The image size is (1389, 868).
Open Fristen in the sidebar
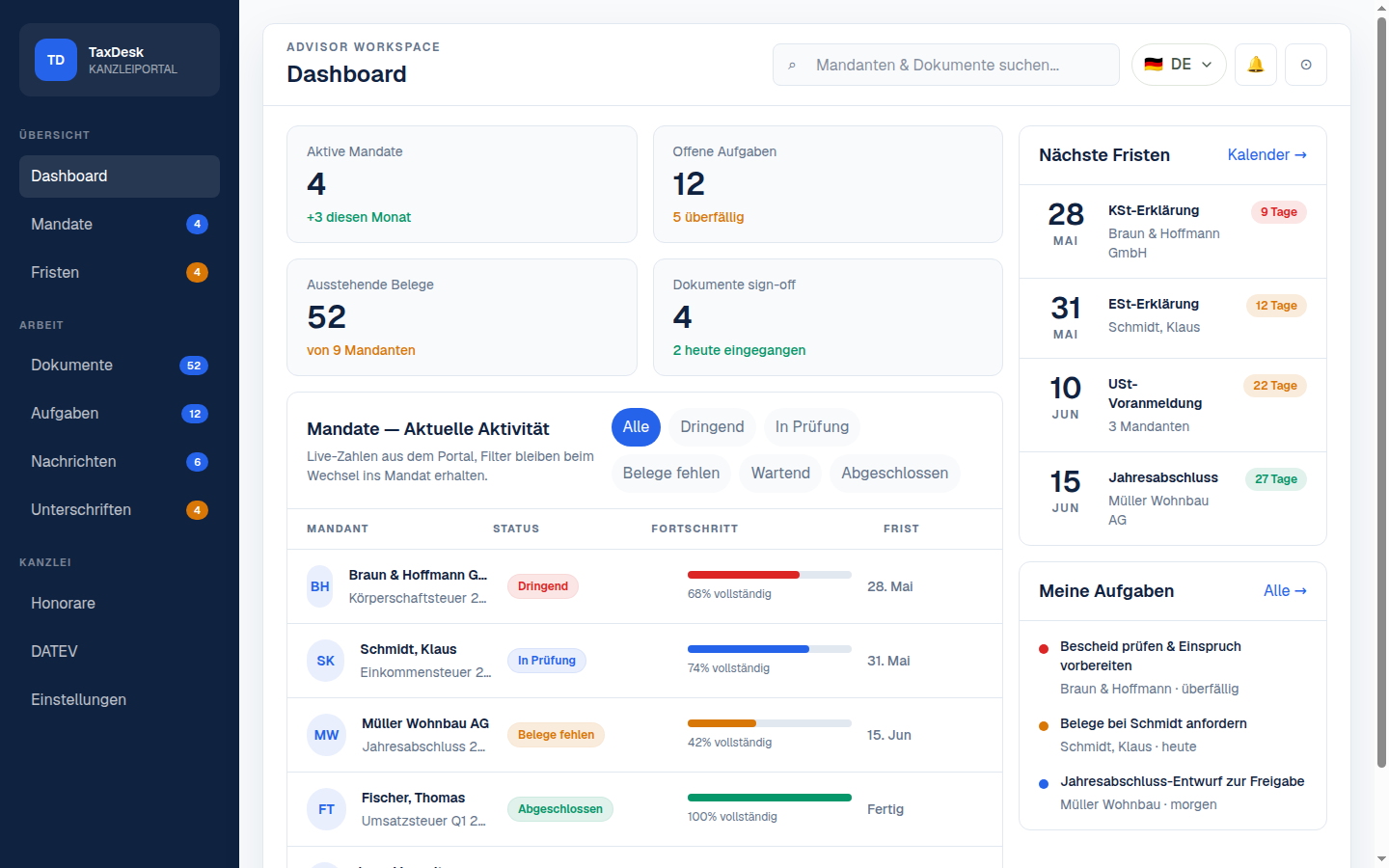click(x=120, y=273)
